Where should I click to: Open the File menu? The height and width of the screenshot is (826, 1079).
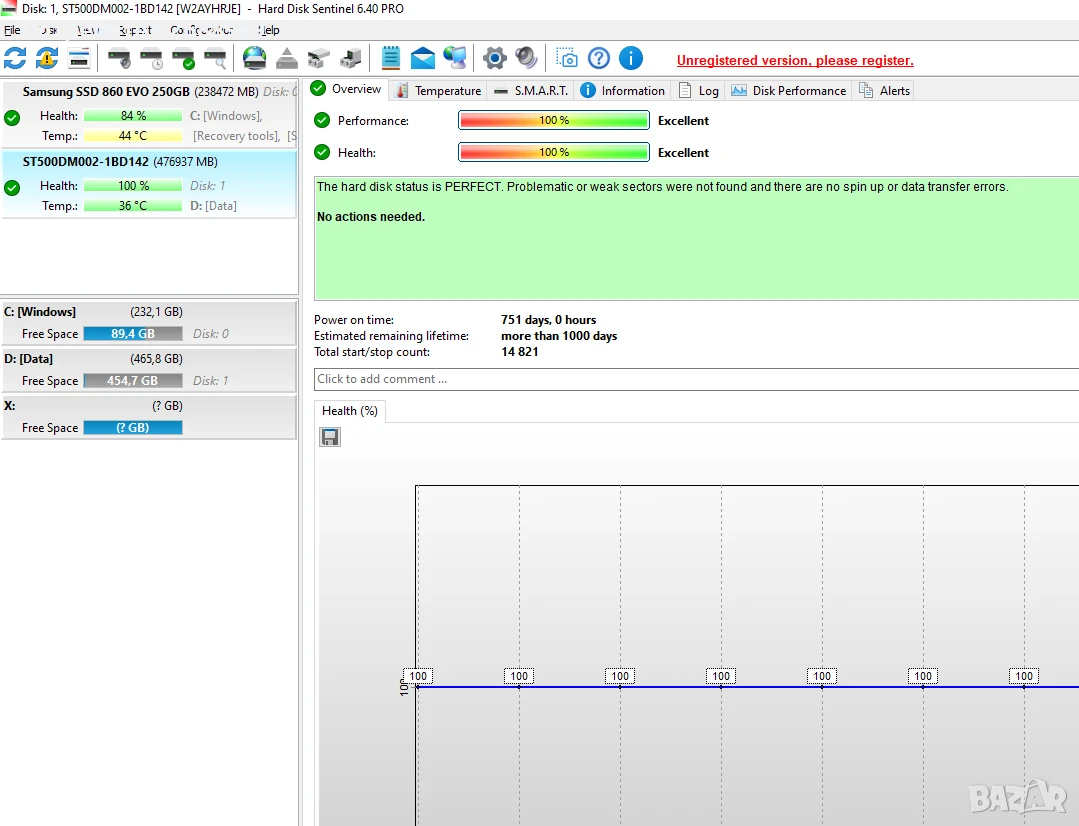pos(12,30)
